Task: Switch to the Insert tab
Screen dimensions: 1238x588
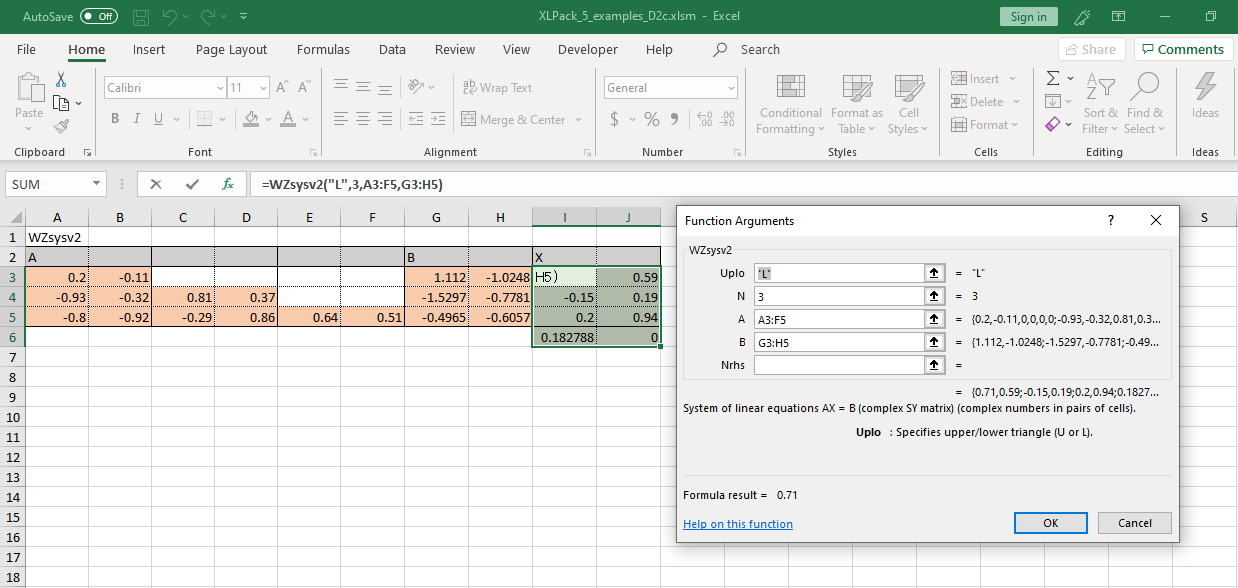Action: click(149, 49)
